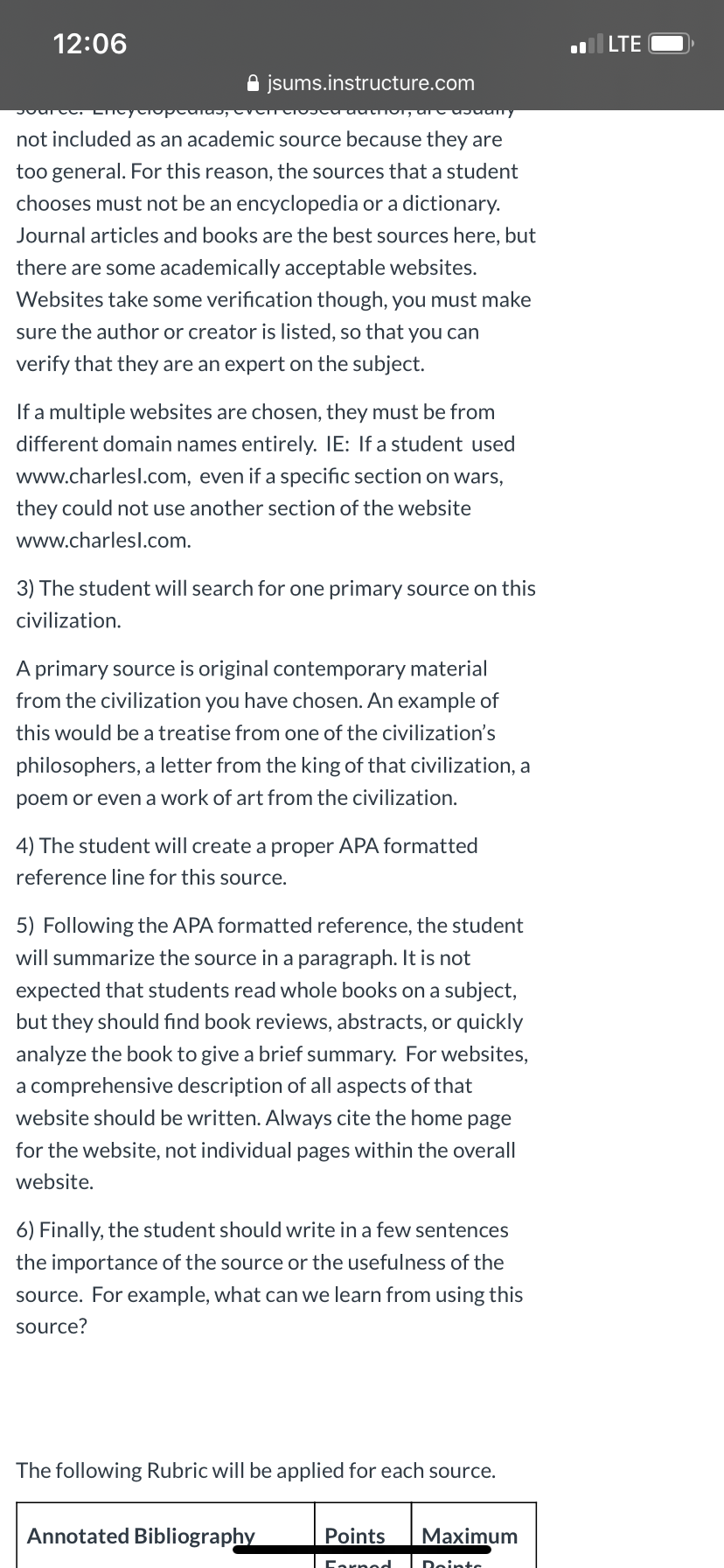Screen dimensions: 724x1568
Task: Tap the home indicator bar at bottom
Action: [362, 1550]
